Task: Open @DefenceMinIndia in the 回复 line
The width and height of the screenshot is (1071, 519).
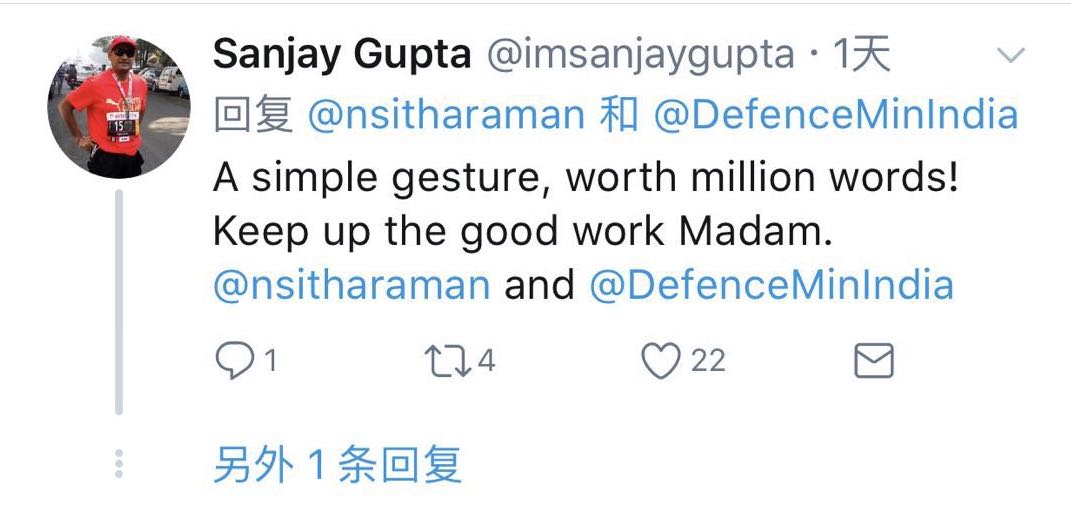Action: [x=835, y=116]
